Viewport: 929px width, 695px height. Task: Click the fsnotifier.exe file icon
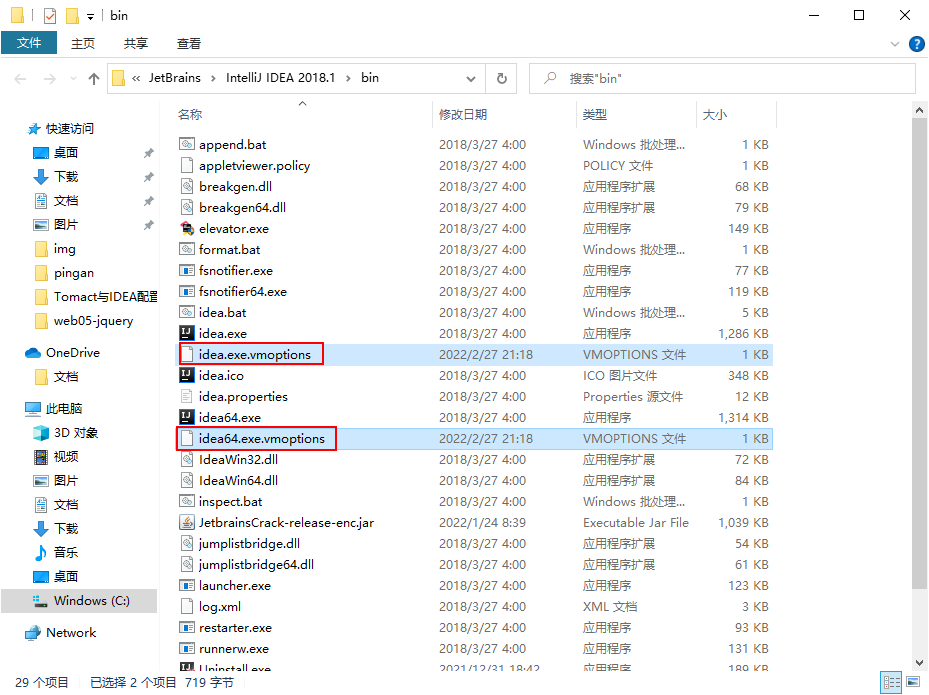click(x=187, y=271)
